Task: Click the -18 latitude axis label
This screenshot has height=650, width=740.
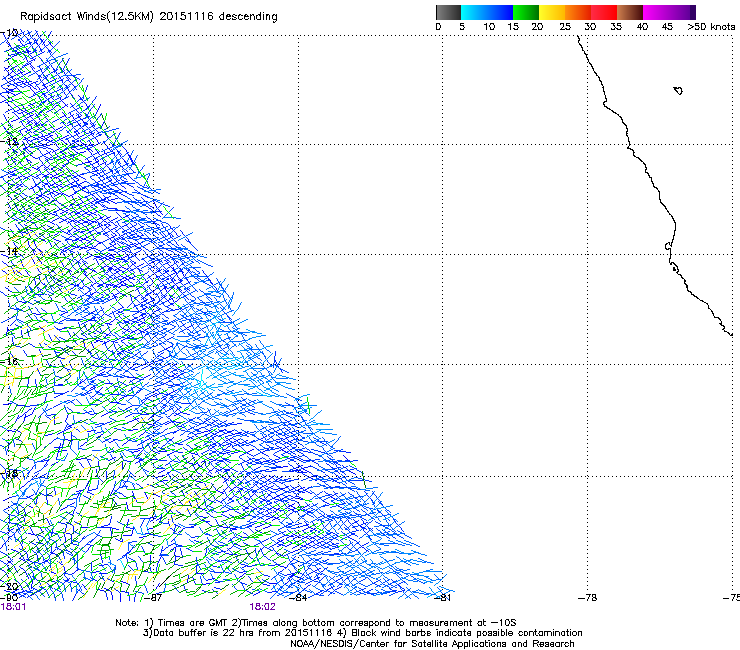Action: (x=9, y=473)
